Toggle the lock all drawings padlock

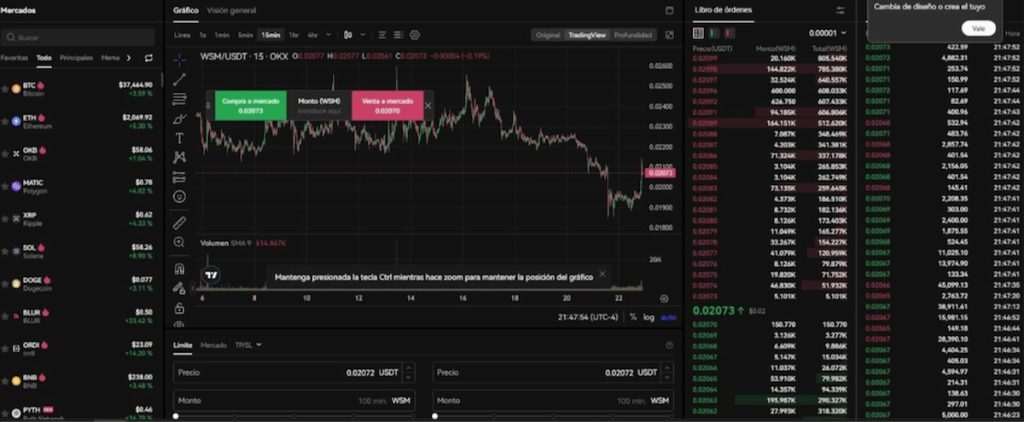[x=180, y=308]
